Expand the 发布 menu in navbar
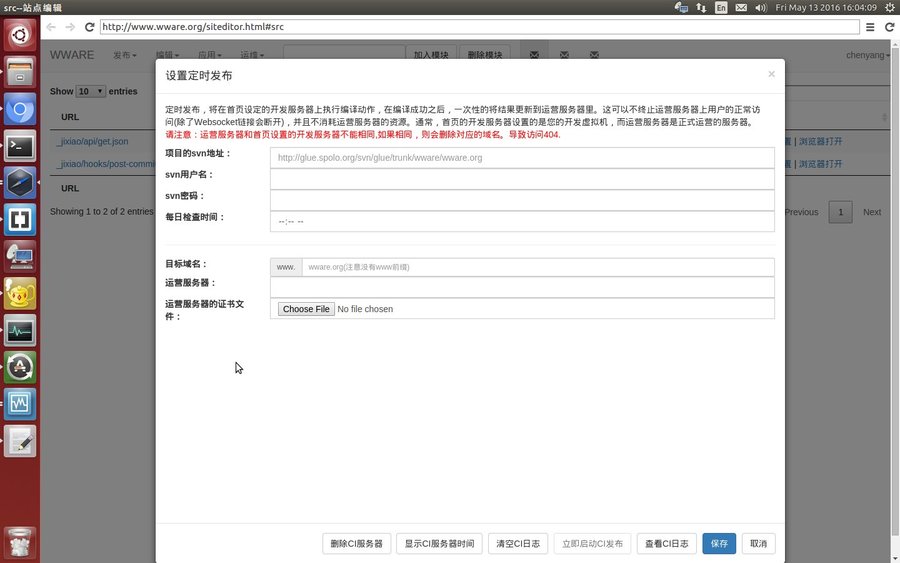The image size is (900, 563). tap(125, 55)
